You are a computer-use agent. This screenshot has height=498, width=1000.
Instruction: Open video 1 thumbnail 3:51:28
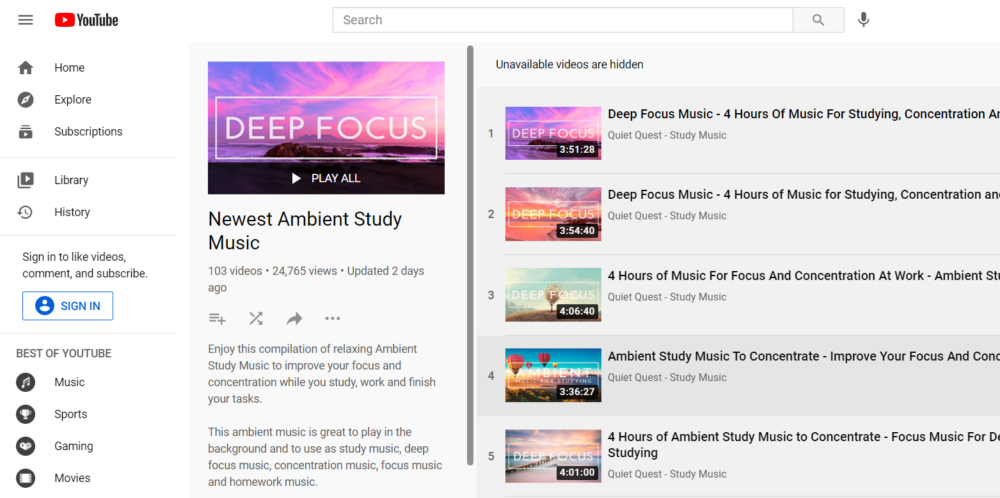click(553, 133)
